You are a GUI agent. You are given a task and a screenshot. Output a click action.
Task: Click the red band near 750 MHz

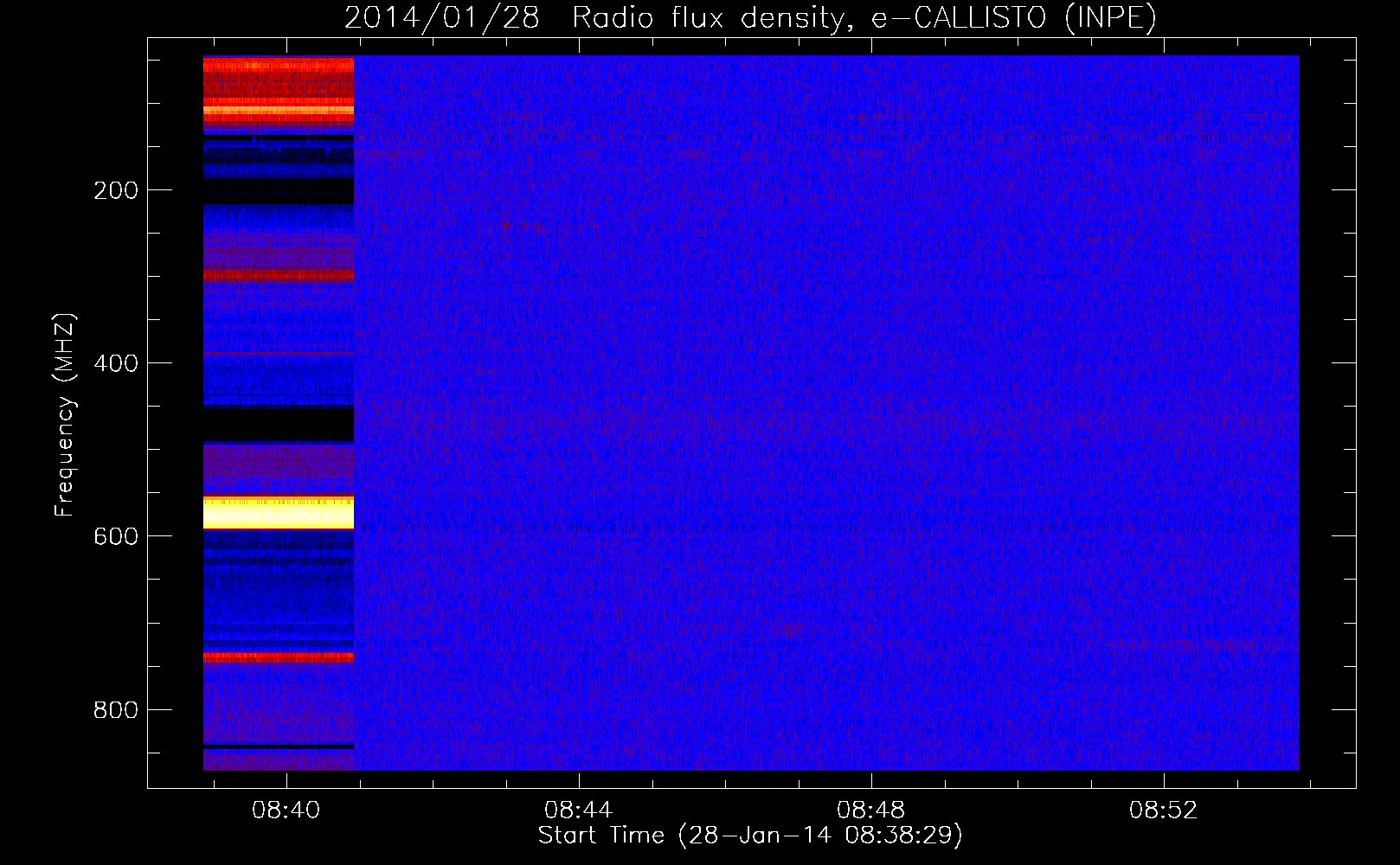(x=279, y=657)
